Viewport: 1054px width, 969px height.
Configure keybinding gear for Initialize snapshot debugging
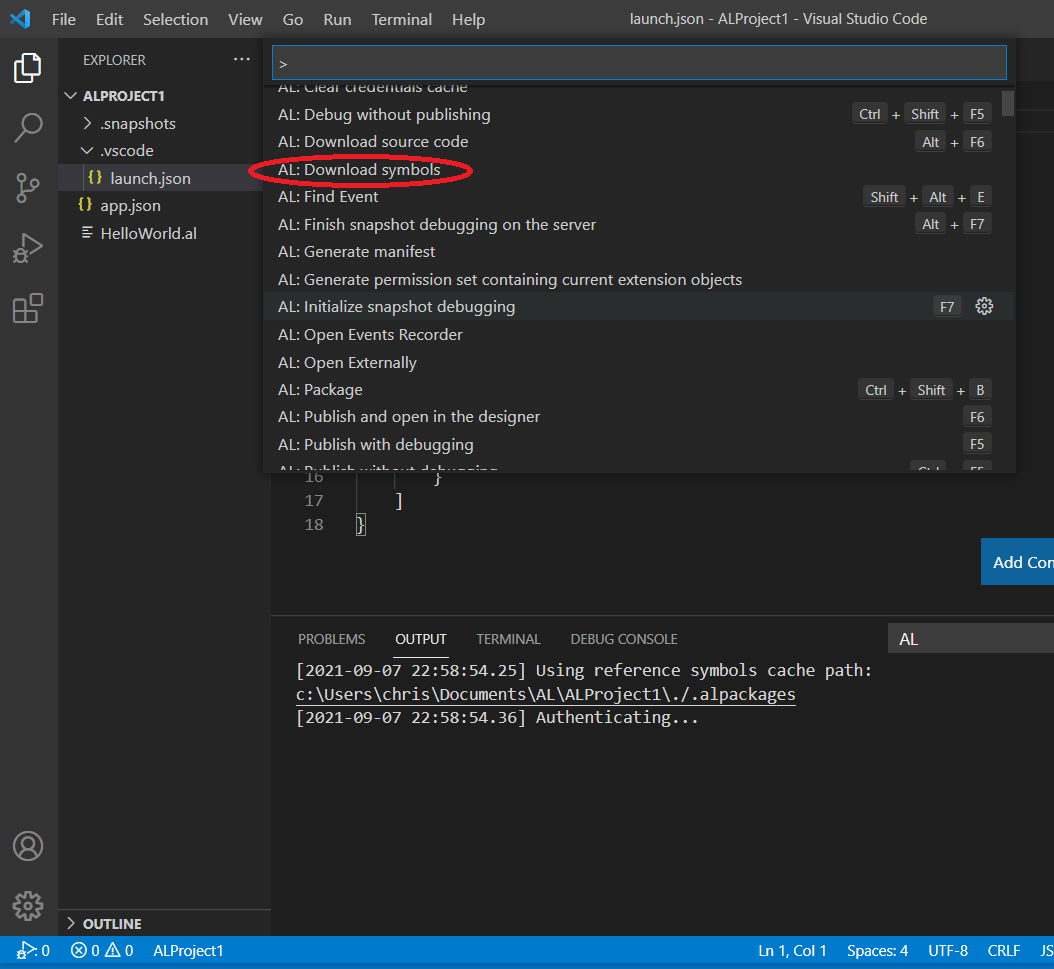(984, 306)
